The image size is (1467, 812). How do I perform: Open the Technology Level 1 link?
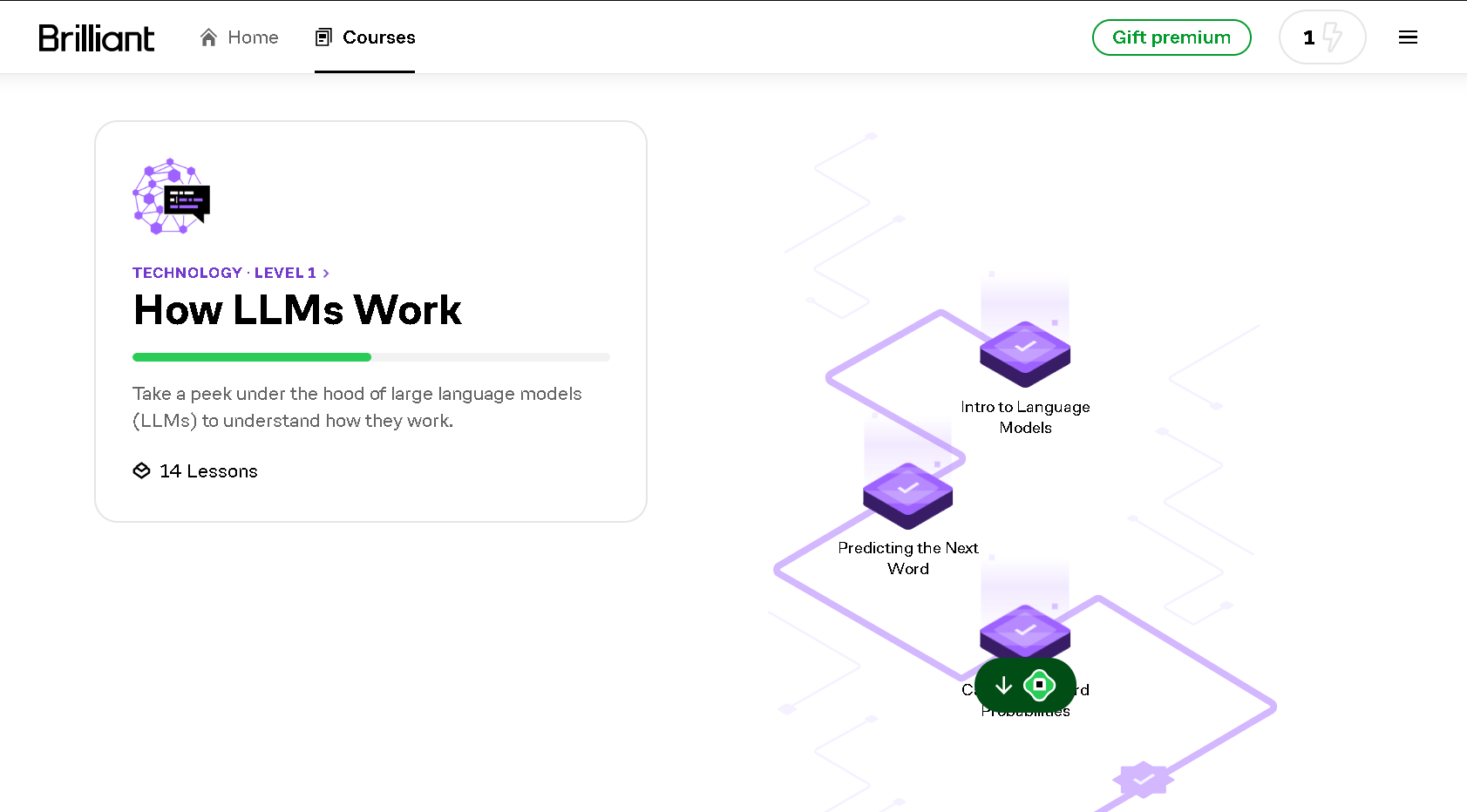pos(231,273)
